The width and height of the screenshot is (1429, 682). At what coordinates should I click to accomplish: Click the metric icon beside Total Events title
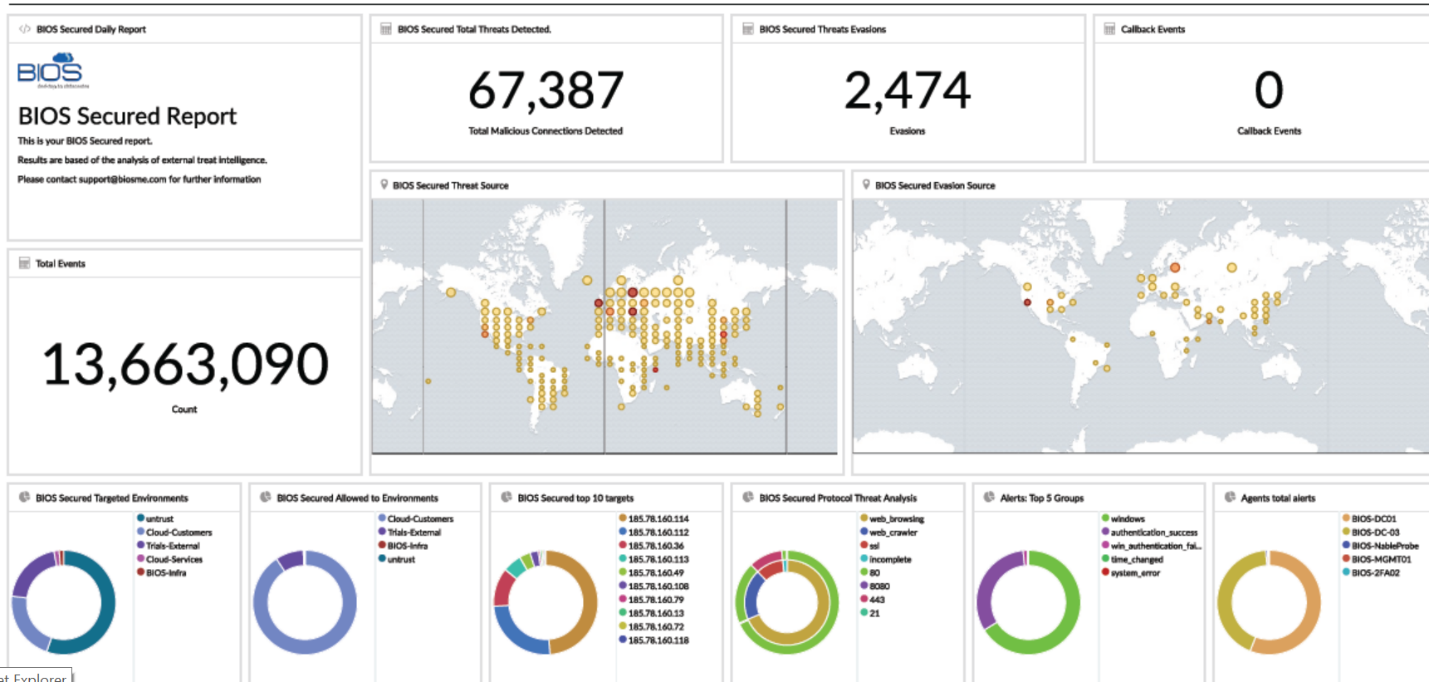(25, 263)
